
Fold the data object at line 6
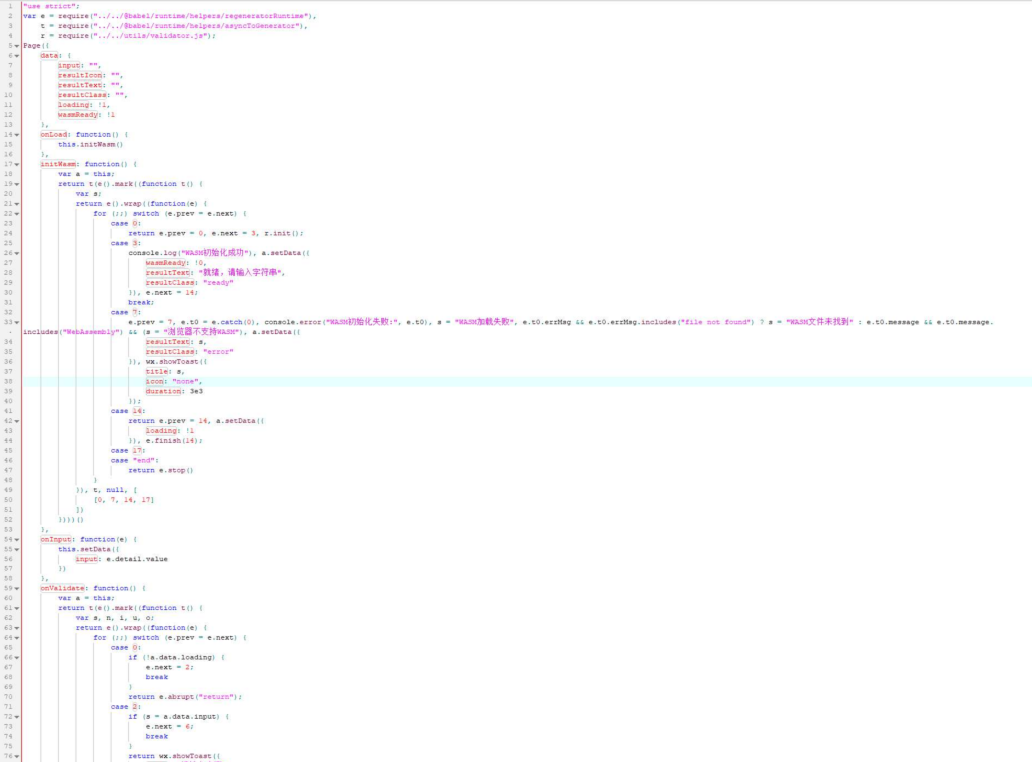pyautogui.click(x=17, y=55)
